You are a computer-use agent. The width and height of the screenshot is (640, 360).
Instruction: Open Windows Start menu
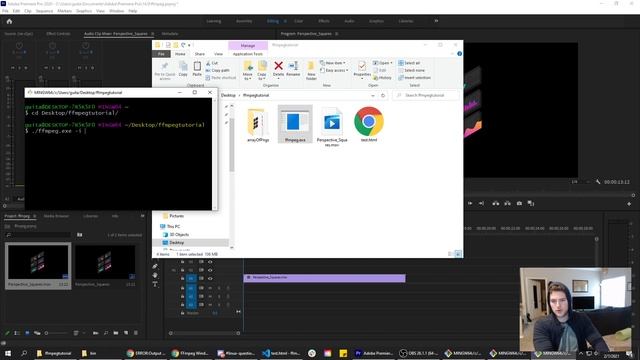point(8,353)
